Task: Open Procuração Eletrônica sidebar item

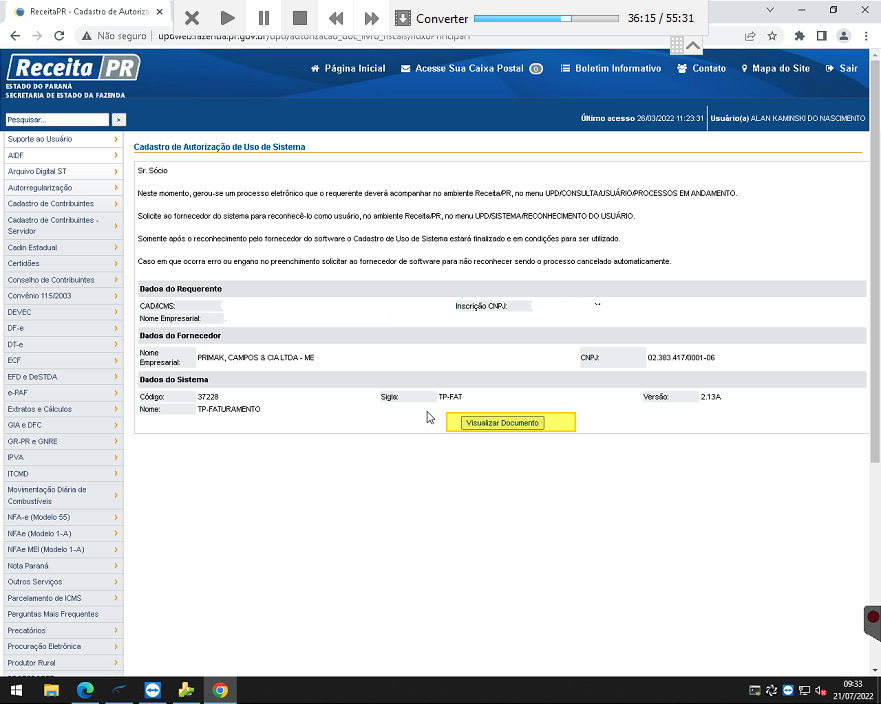Action: coord(63,646)
